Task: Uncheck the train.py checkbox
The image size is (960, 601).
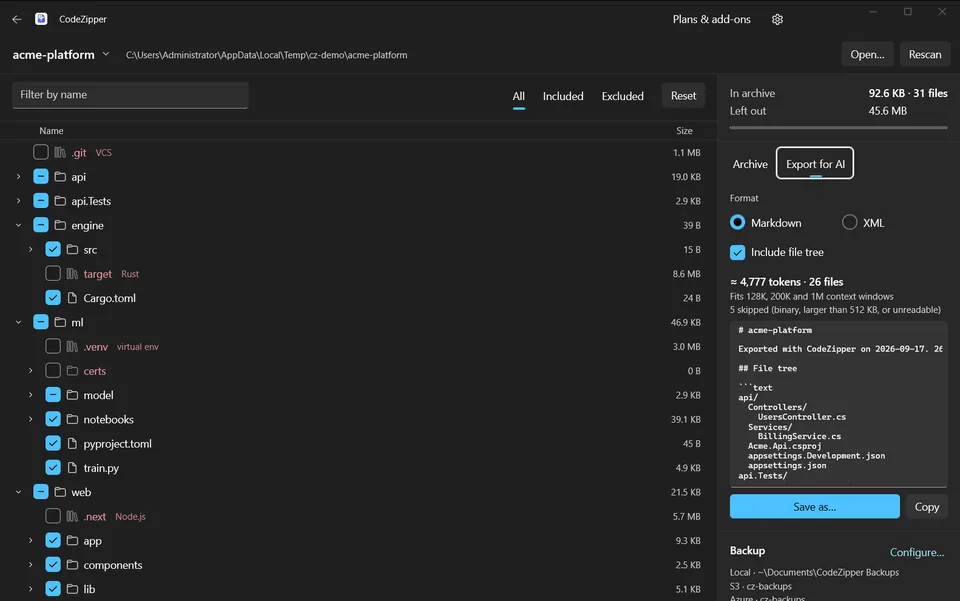Action: [x=53, y=468]
